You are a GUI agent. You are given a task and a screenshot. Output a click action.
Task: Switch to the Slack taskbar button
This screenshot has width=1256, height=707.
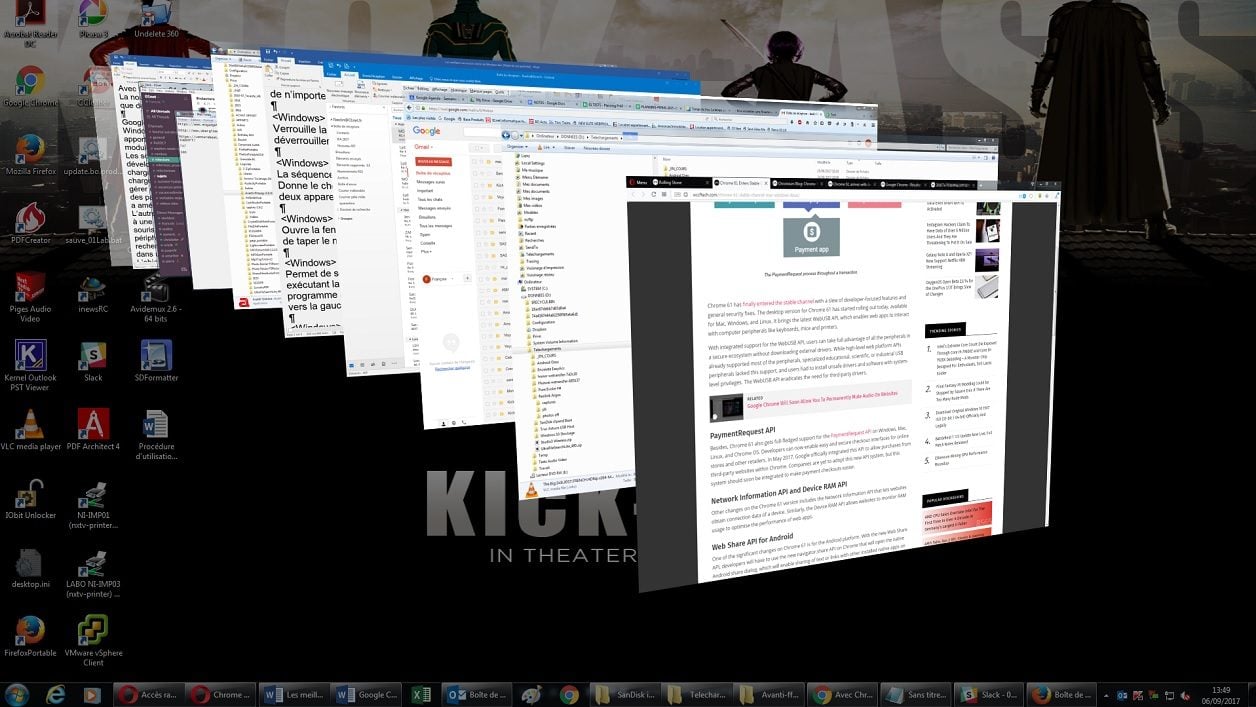coord(990,694)
